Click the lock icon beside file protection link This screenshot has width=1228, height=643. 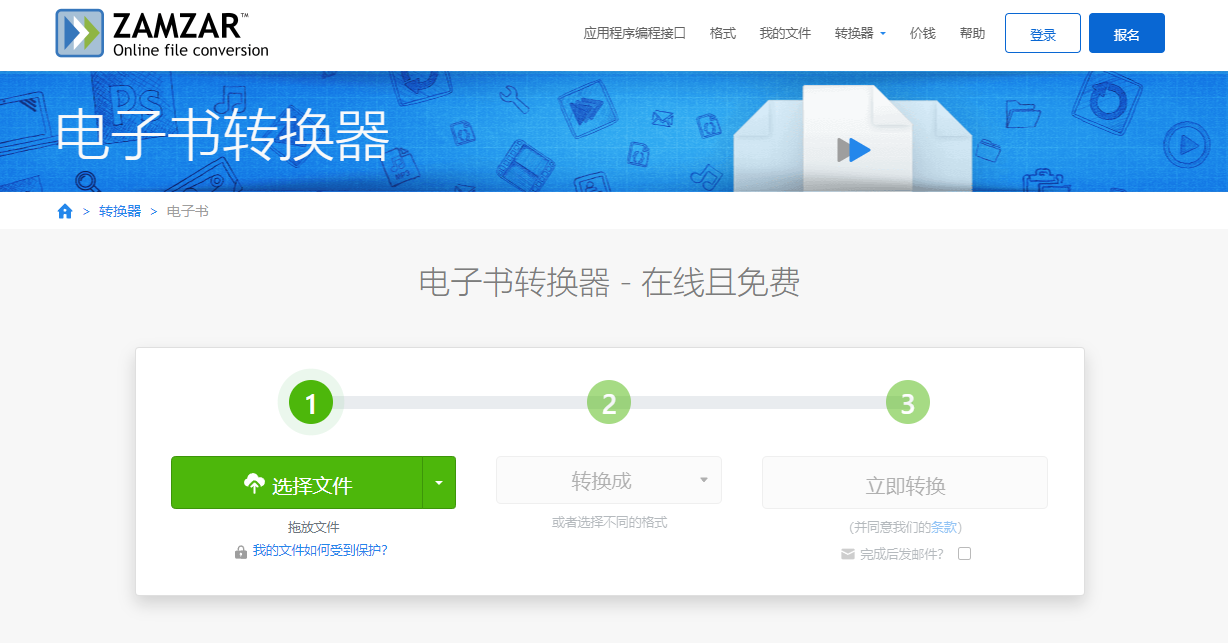coord(241,551)
